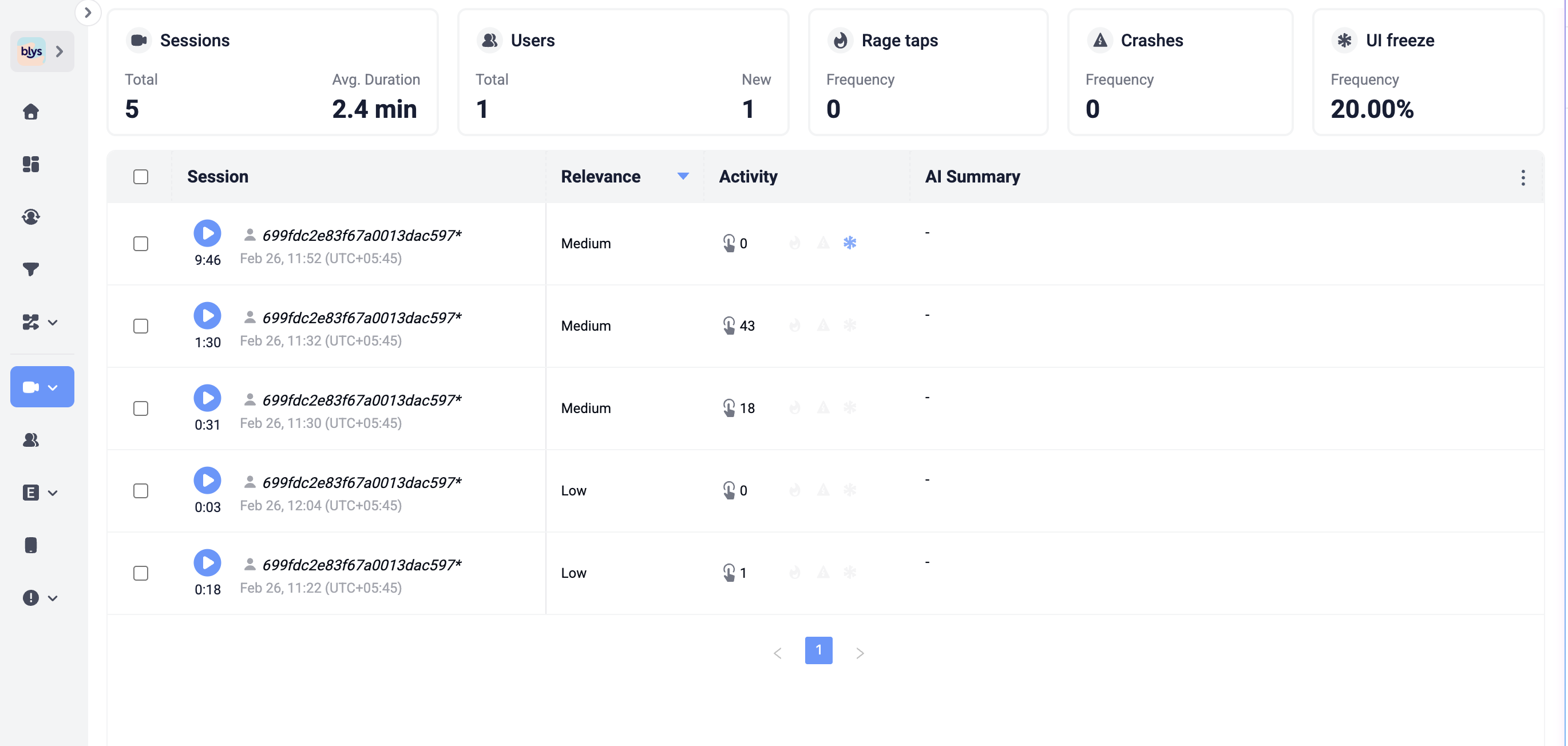Click the Activity column header
The height and width of the screenshot is (746, 1568).
748,176
